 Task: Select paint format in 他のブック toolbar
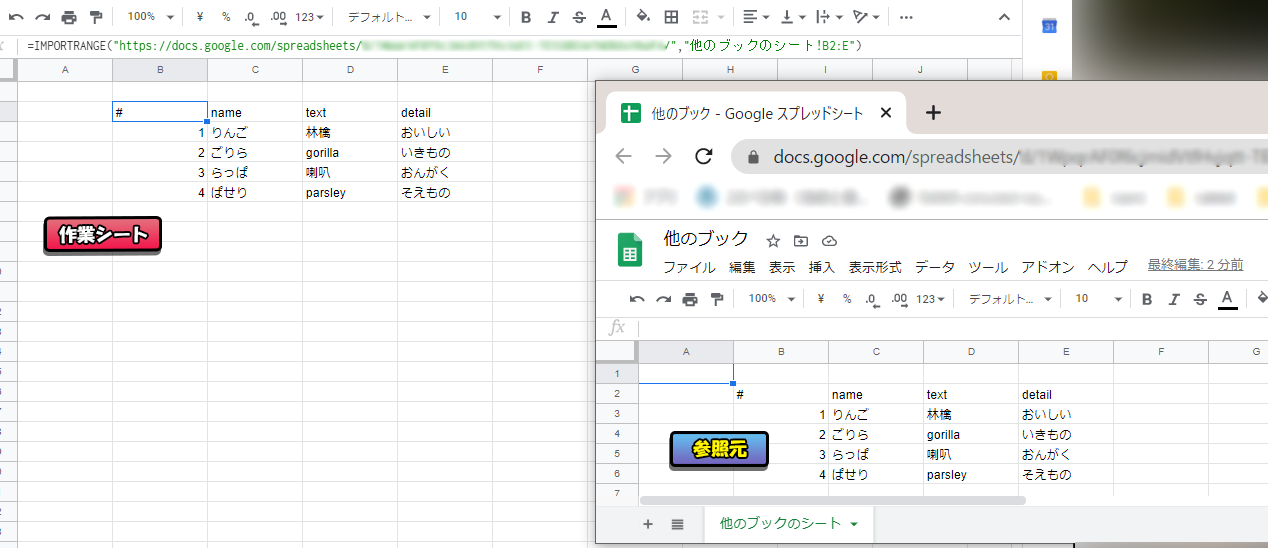(716, 298)
